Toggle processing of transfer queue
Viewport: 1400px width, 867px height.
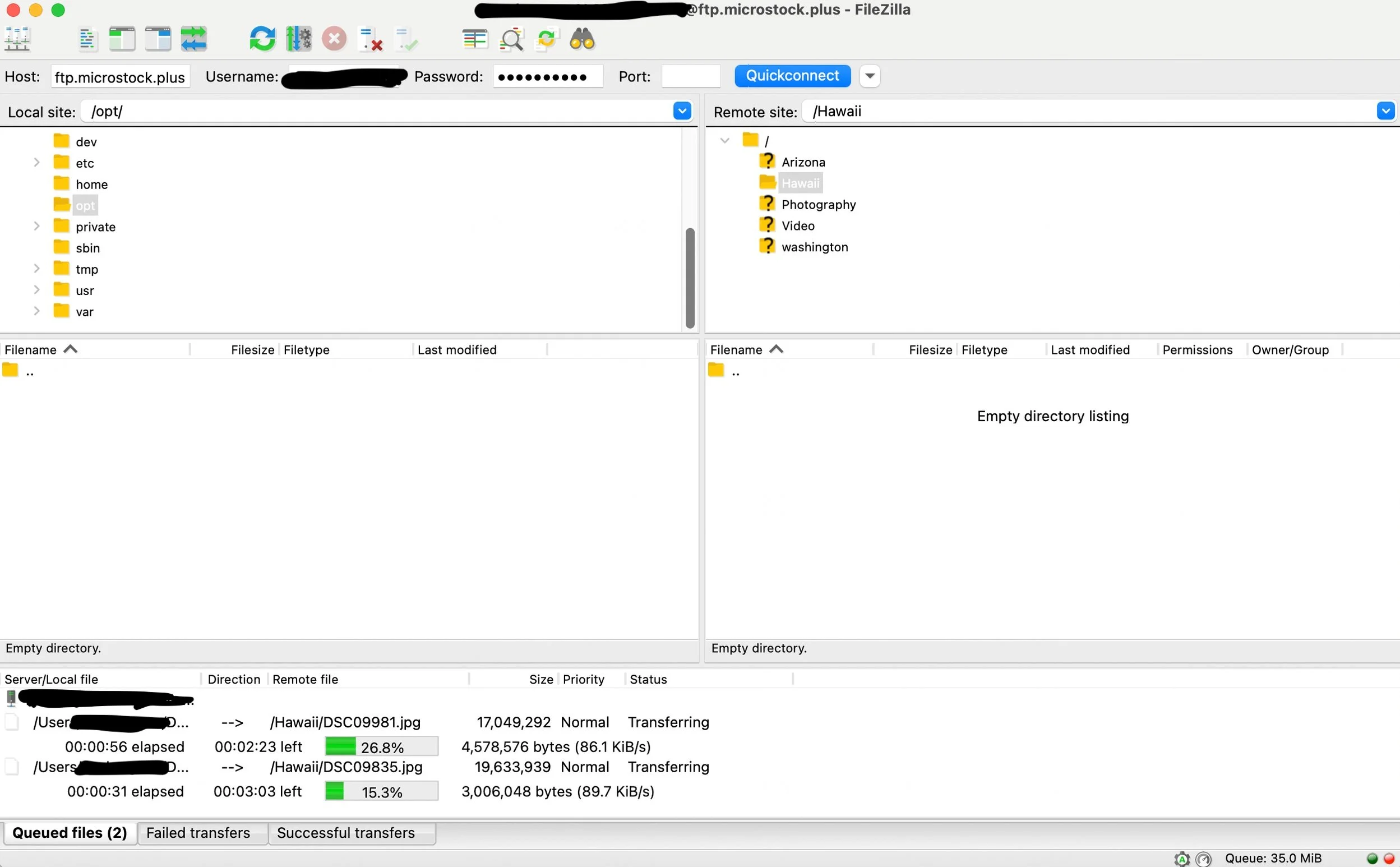[x=299, y=39]
